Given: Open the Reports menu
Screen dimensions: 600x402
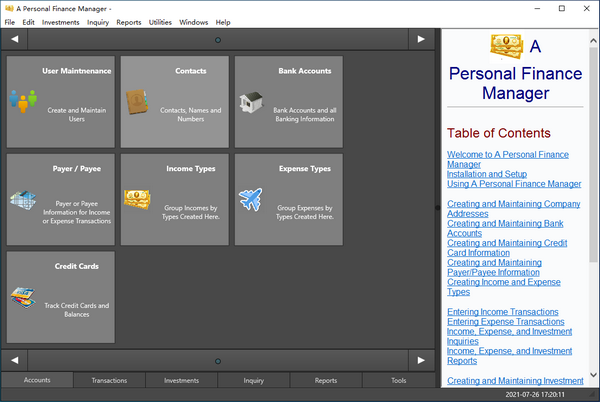Looking at the screenshot, I should pos(129,22).
